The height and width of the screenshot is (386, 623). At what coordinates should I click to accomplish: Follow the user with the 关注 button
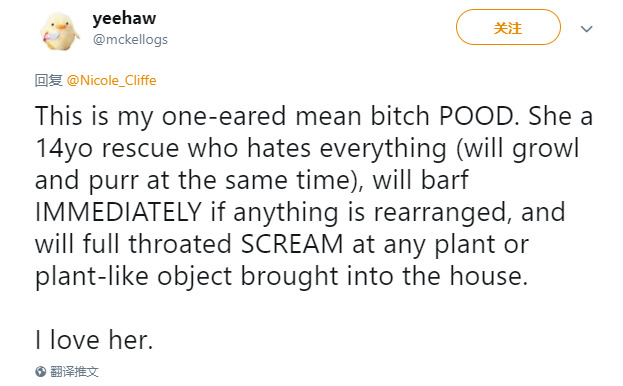508,27
